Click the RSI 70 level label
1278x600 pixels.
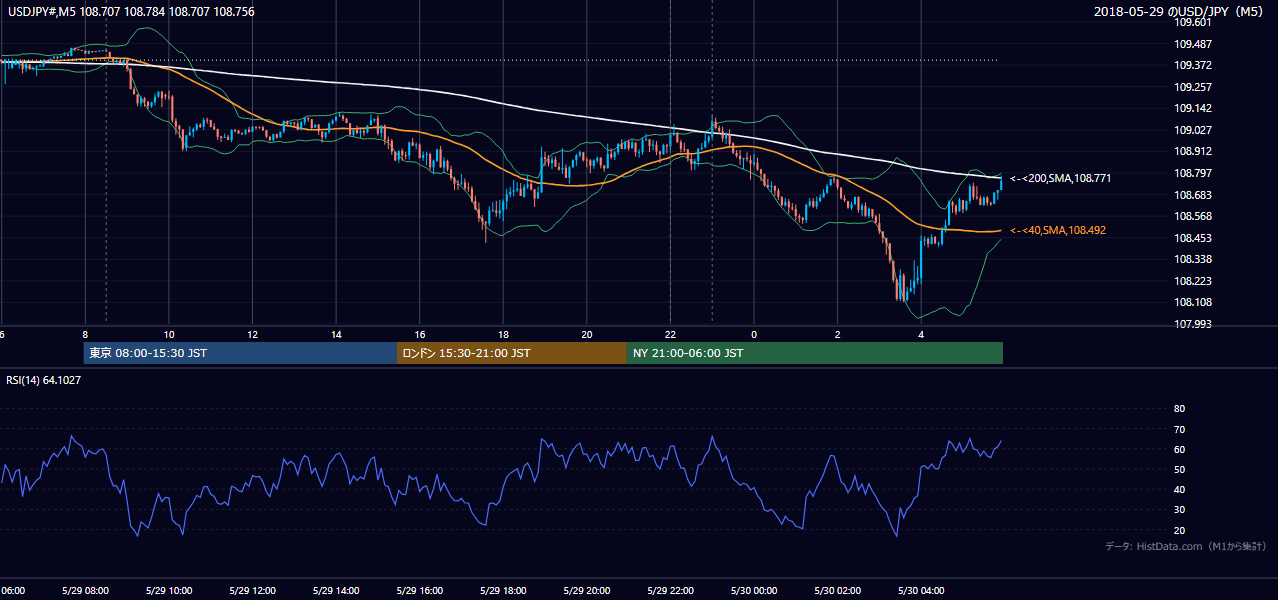1179,429
